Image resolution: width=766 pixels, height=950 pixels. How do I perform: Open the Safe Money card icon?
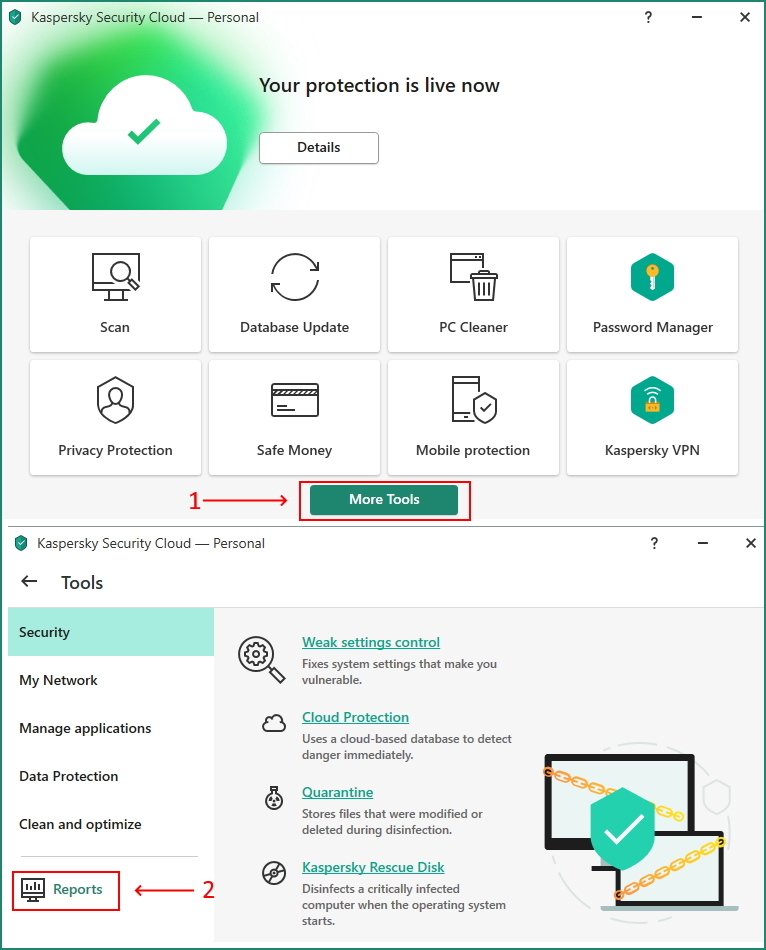[295, 400]
